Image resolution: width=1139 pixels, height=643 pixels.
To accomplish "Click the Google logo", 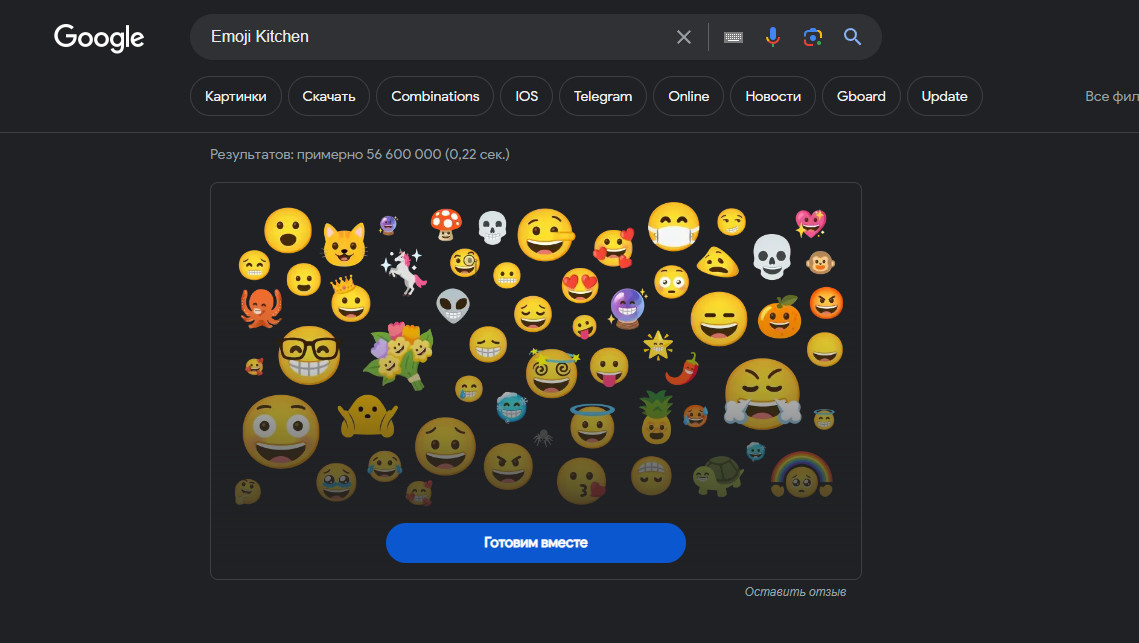I will click(99, 38).
